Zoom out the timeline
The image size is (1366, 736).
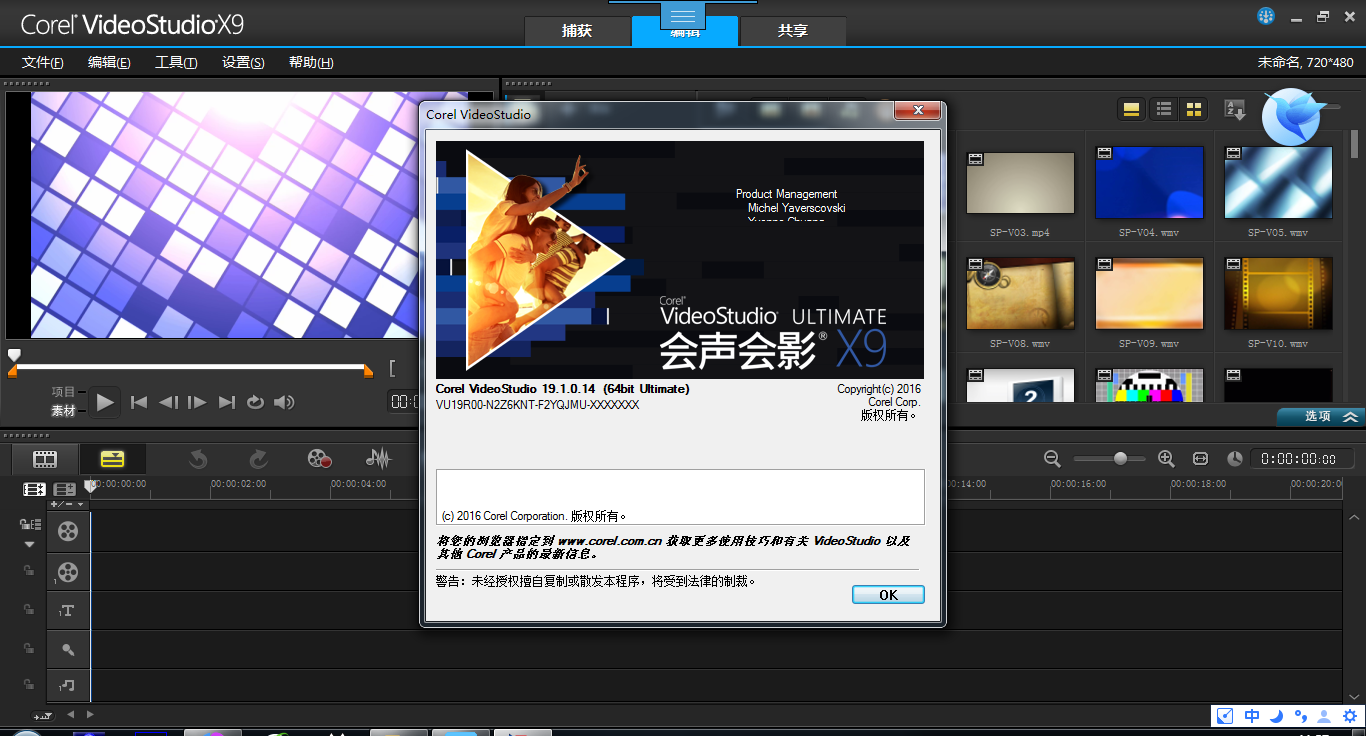click(x=1052, y=458)
